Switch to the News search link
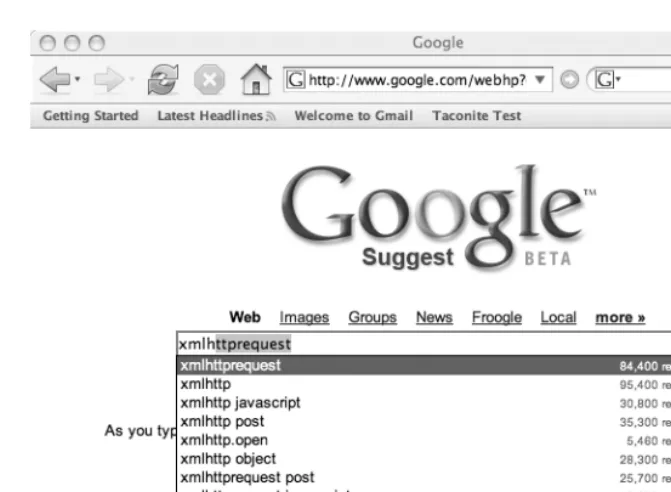The image size is (671, 492). pos(434,317)
